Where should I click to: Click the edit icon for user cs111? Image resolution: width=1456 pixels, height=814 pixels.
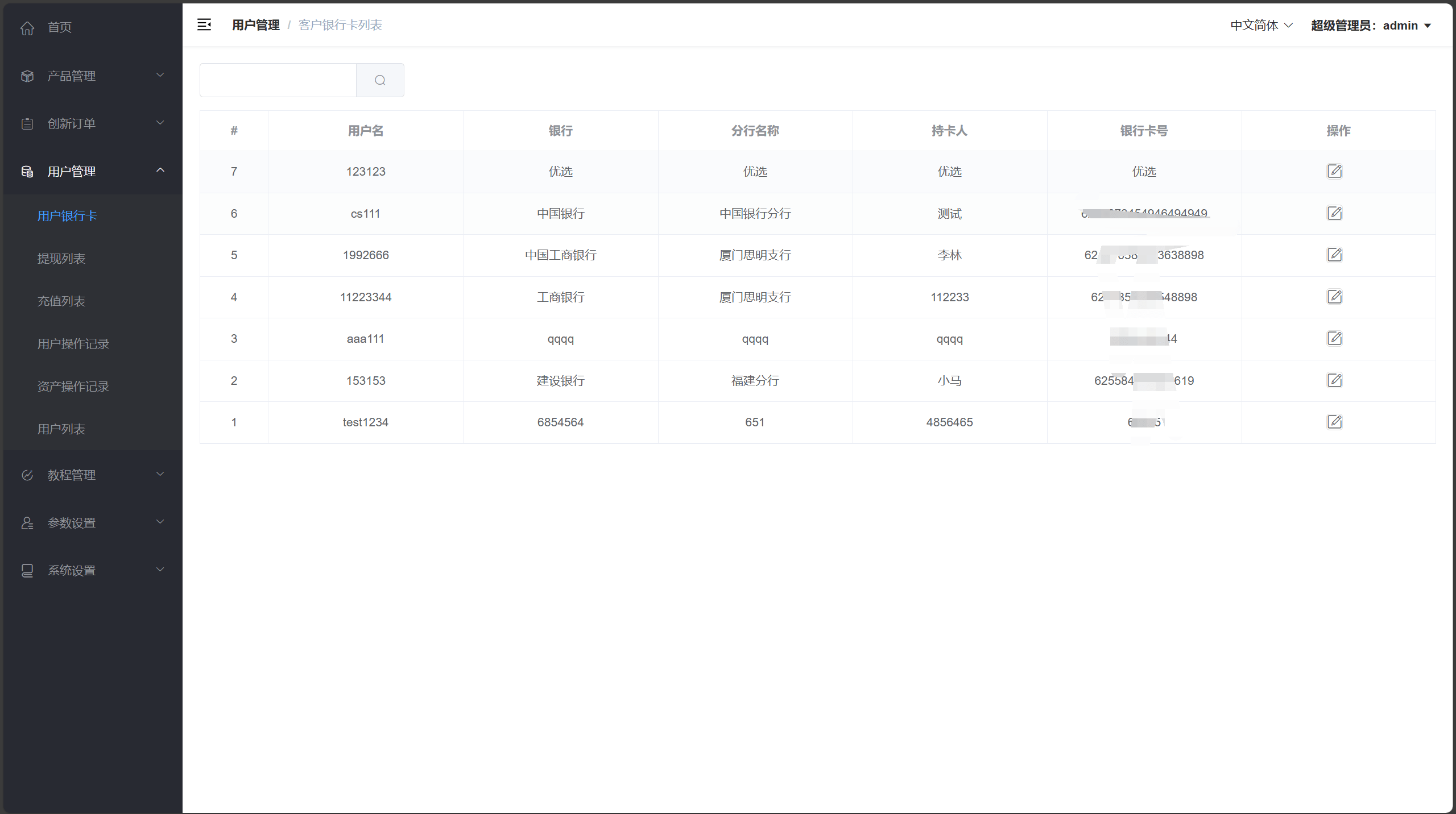pyautogui.click(x=1334, y=213)
